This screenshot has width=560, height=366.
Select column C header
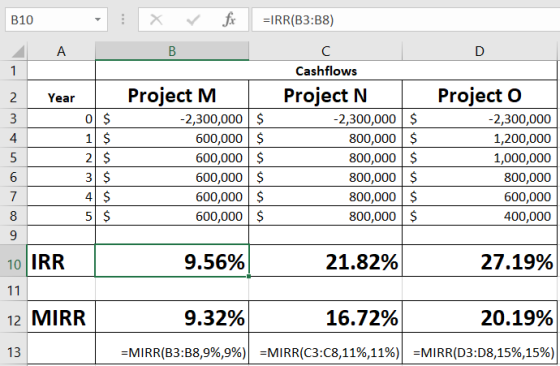tap(325, 51)
